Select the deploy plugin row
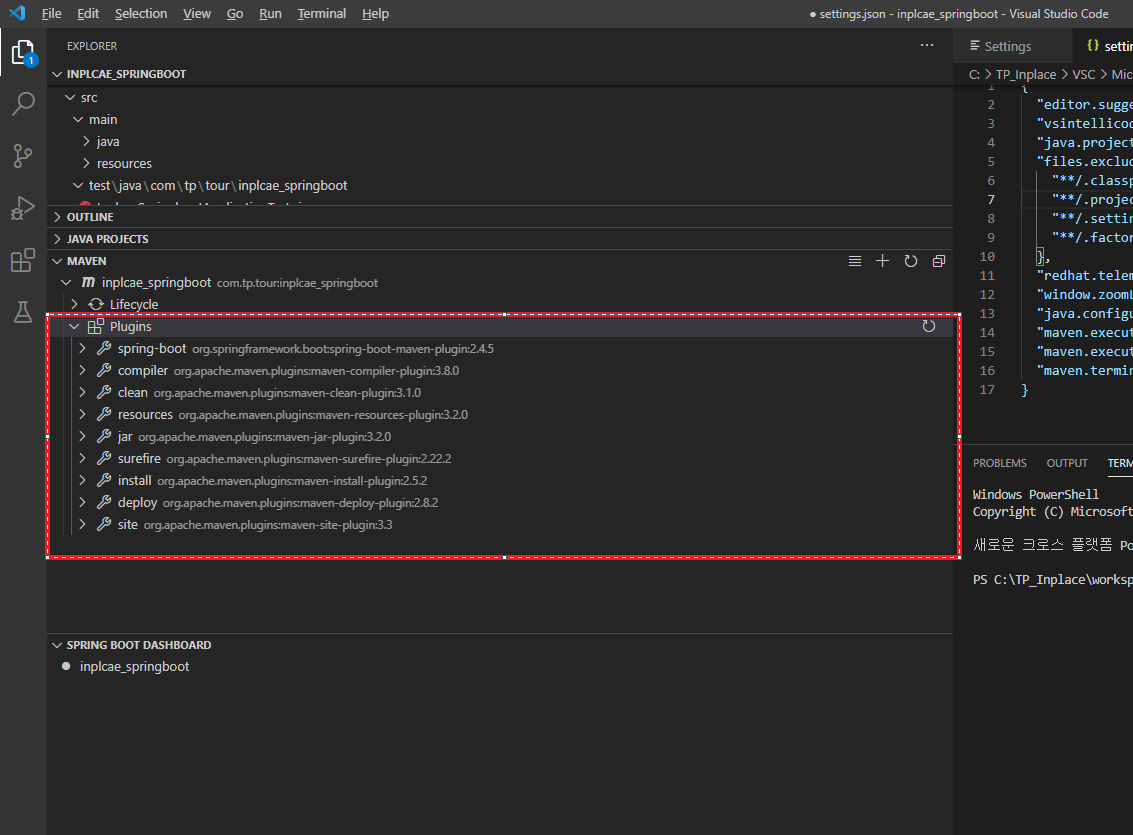The height and width of the screenshot is (835, 1133). tap(500, 502)
